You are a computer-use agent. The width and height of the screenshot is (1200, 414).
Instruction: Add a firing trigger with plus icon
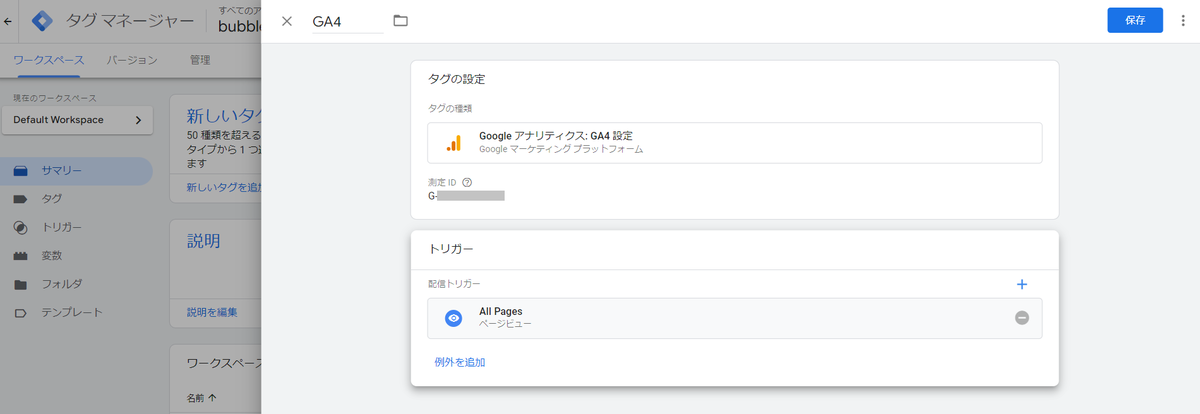(1022, 284)
